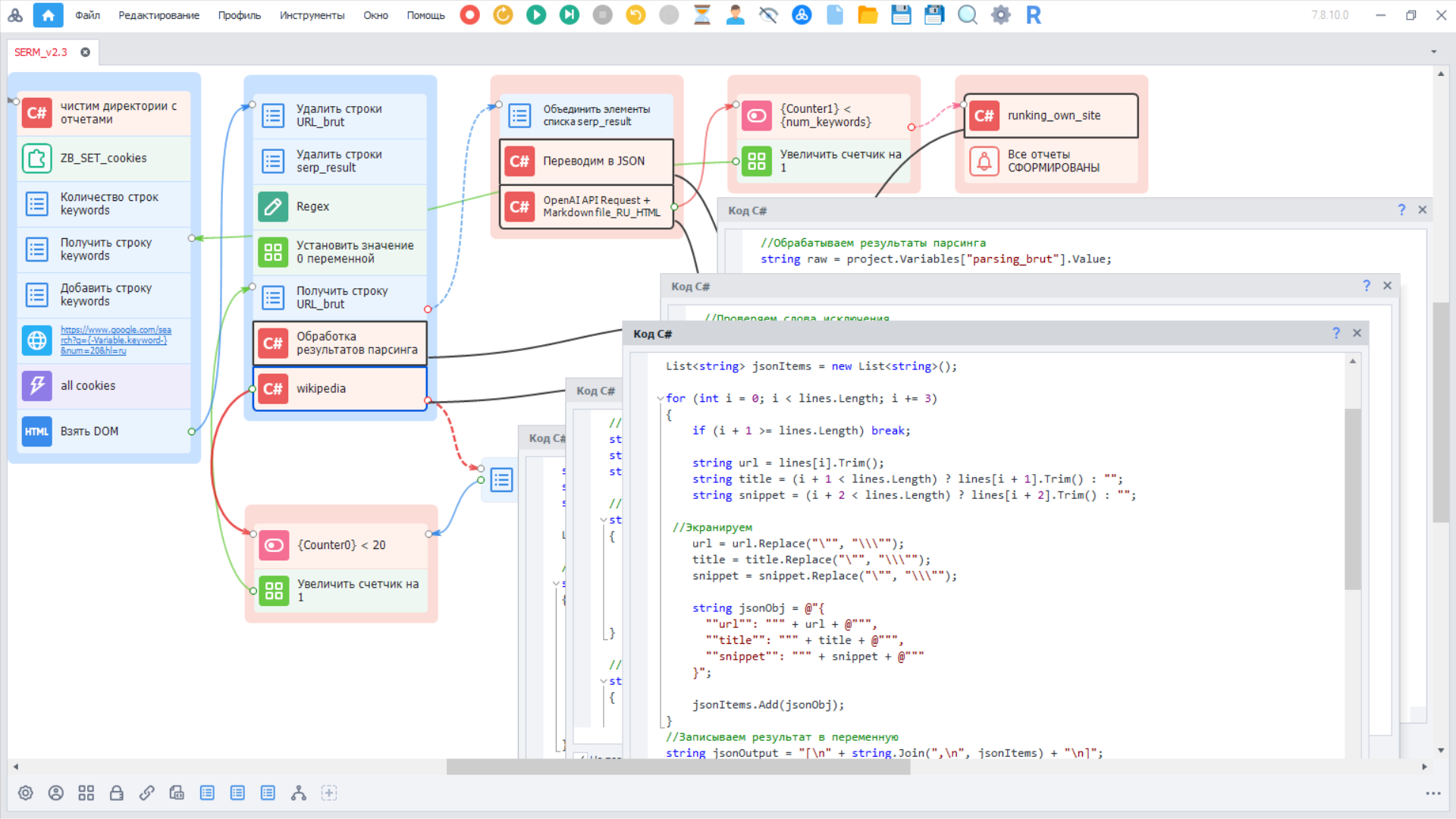Click the four-squares icon in bottom bar

coord(86,793)
